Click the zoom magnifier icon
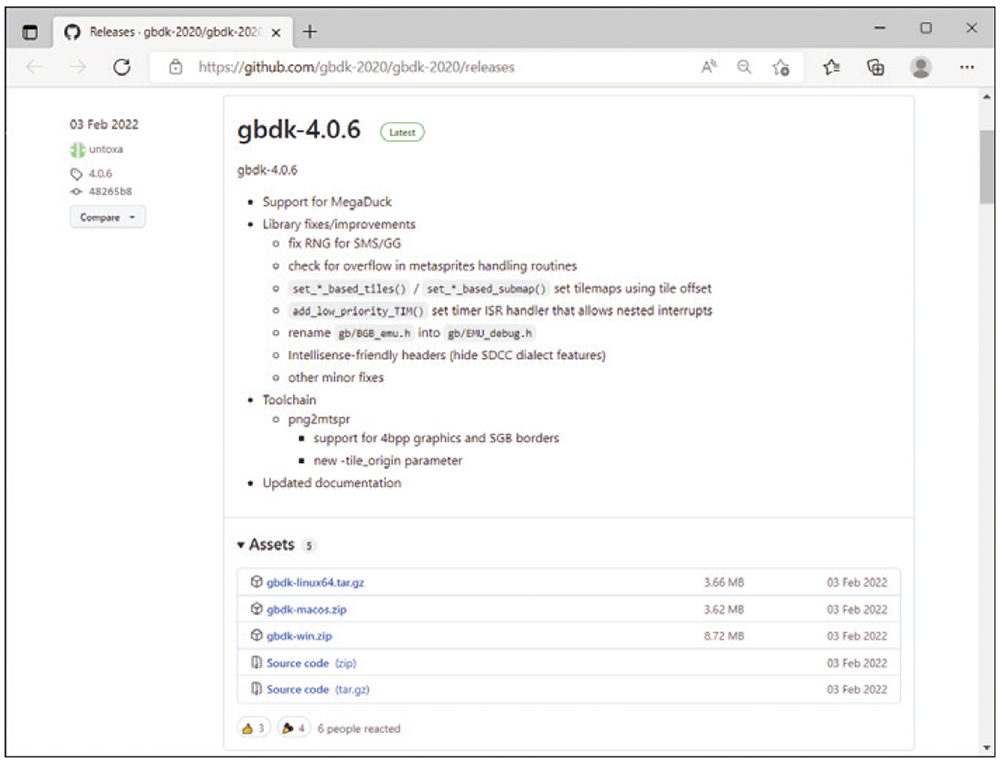The width and height of the screenshot is (1000, 762). click(x=744, y=68)
